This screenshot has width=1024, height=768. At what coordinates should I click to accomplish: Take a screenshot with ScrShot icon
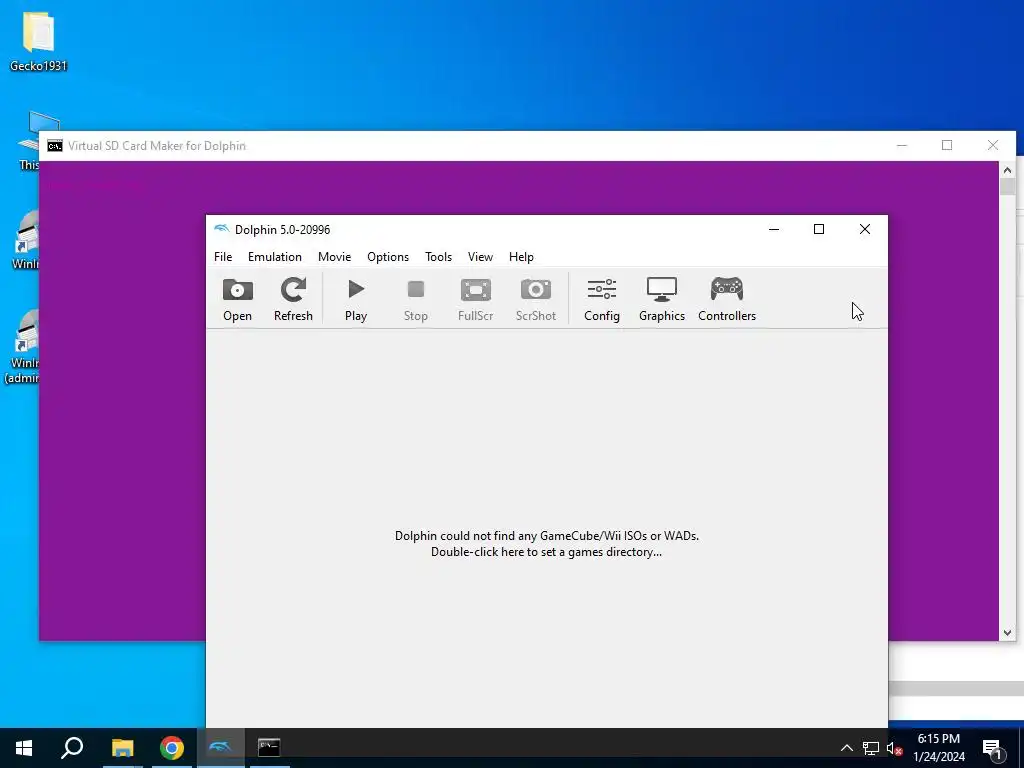pyautogui.click(x=536, y=300)
